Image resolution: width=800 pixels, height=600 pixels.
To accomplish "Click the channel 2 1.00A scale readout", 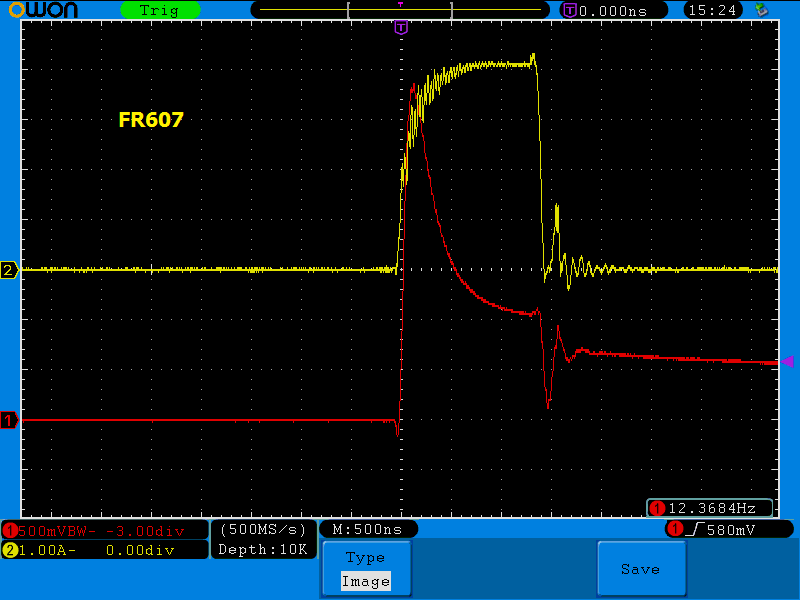I will [x=104, y=549].
